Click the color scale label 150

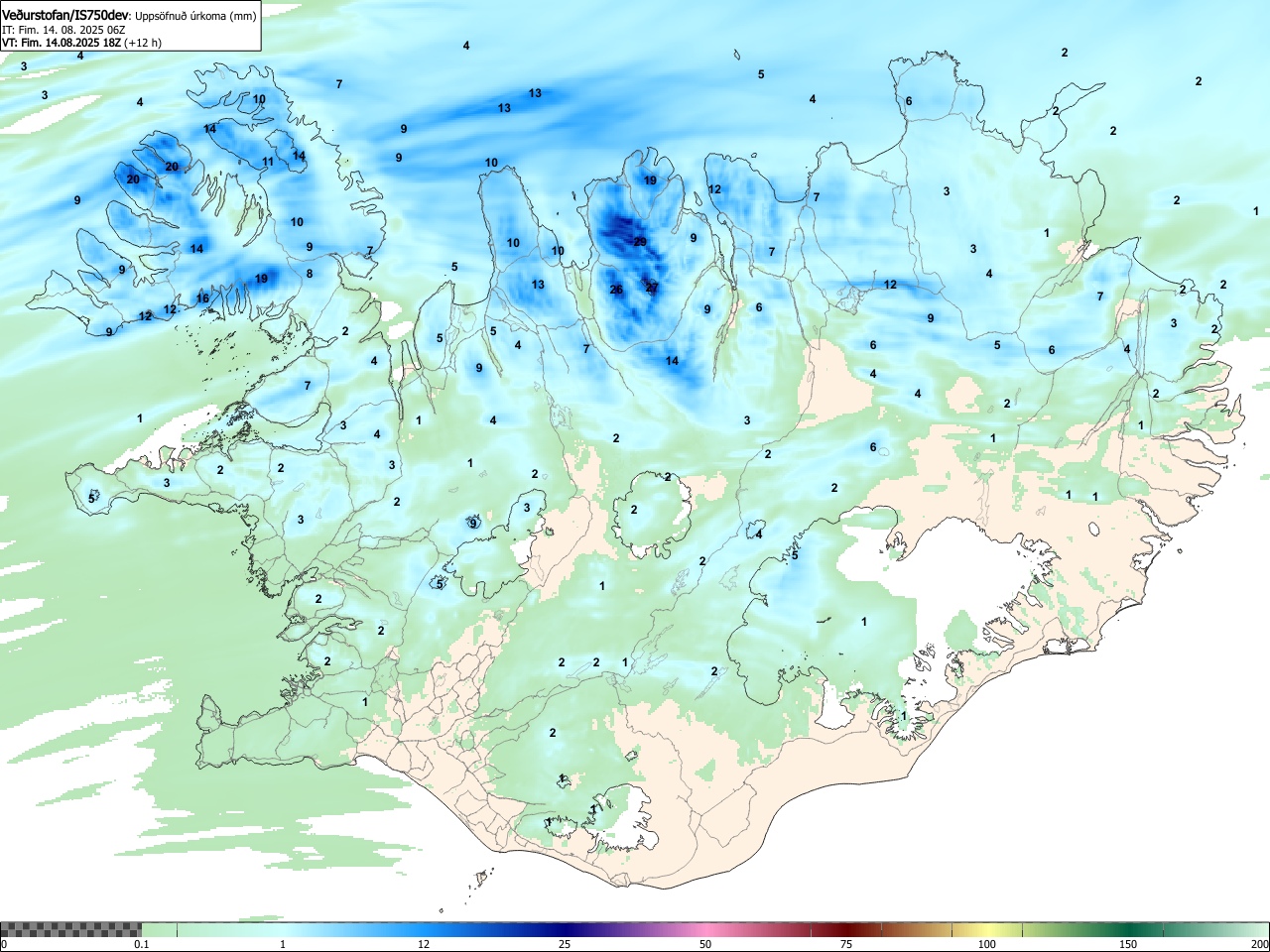(1128, 944)
